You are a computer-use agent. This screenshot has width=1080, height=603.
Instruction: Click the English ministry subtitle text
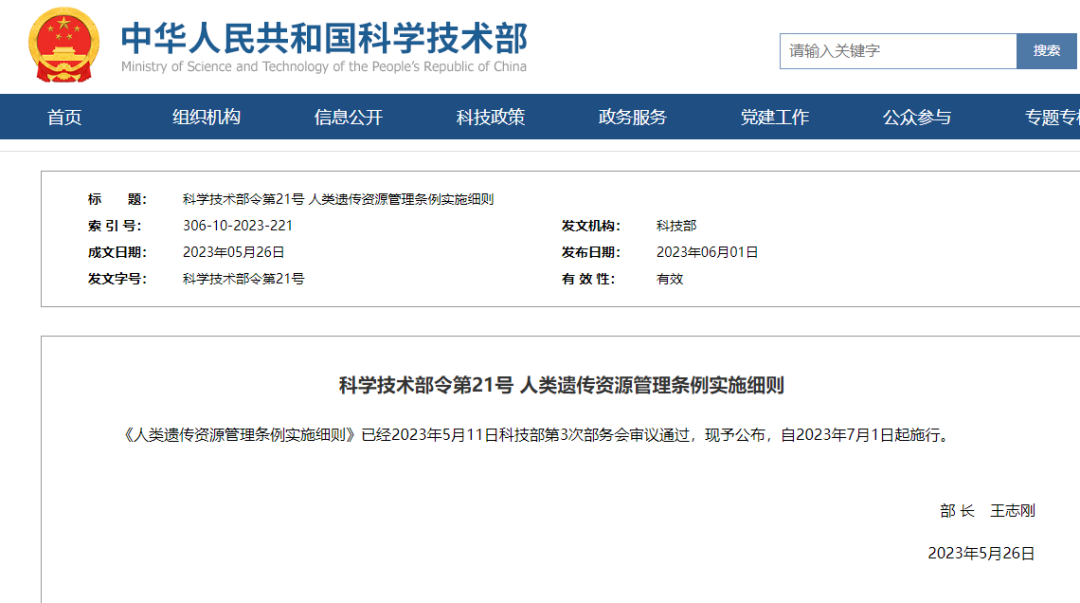tap(324, 67)
